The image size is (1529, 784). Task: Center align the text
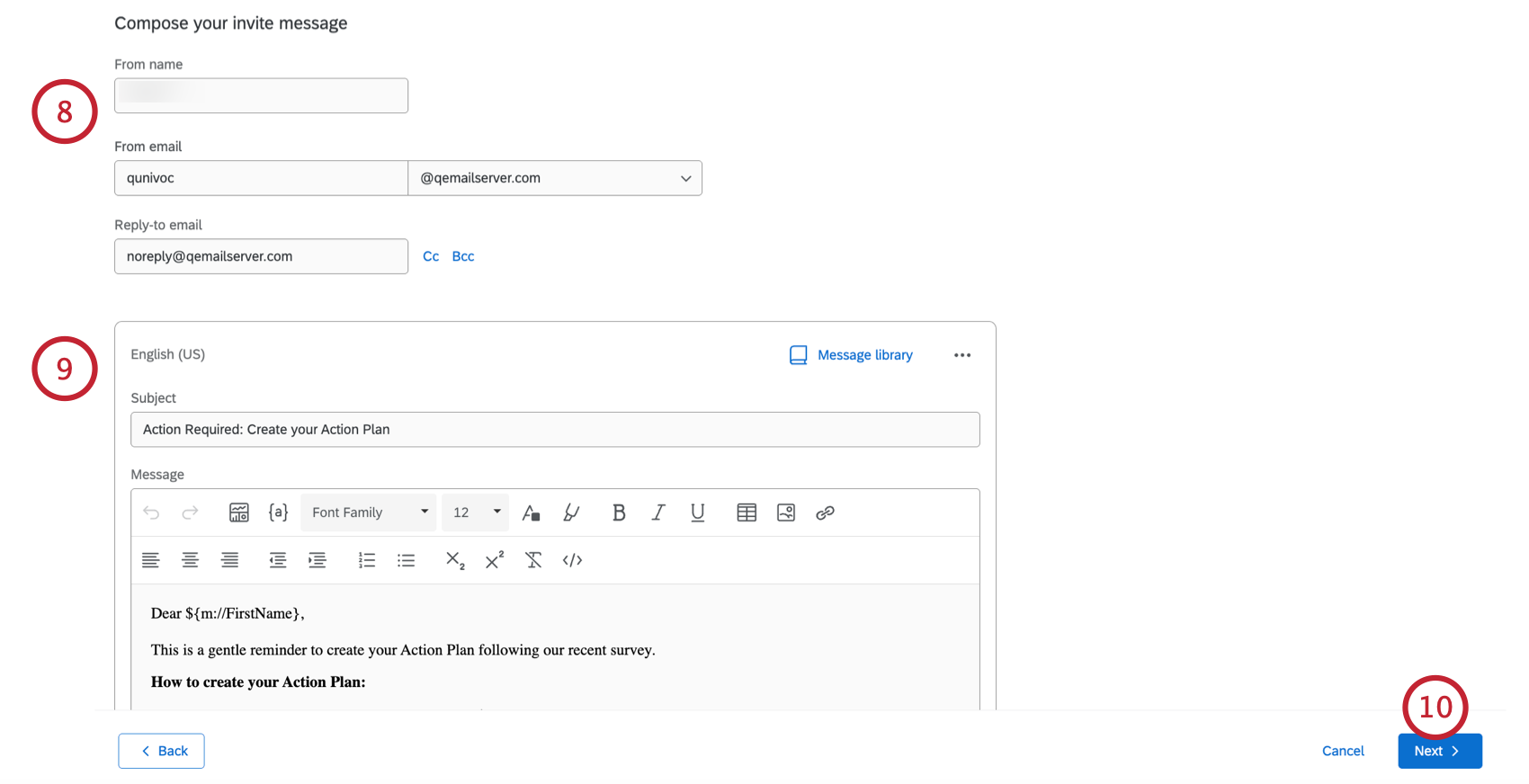tap(191, 560)
